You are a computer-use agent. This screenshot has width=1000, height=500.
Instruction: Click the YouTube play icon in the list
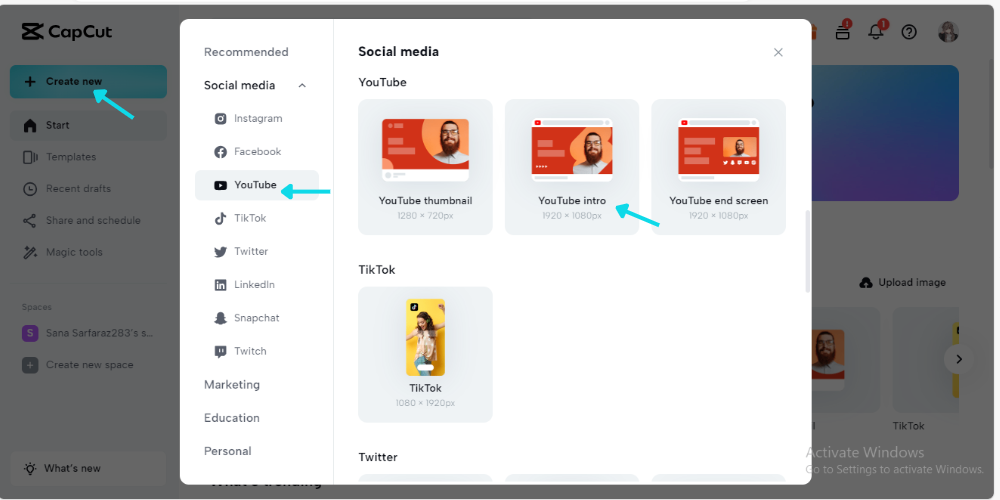pos(221,186)
